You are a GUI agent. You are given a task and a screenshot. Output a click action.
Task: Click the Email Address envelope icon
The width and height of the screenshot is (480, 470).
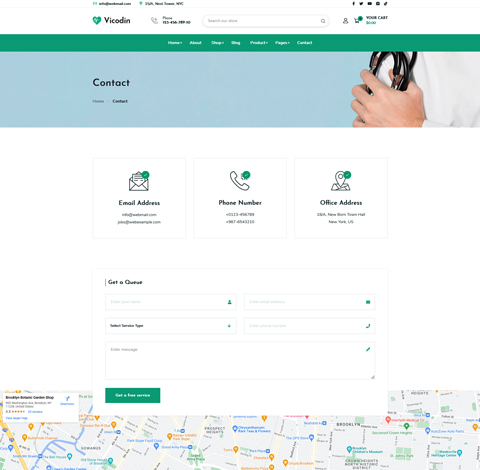point(139,181)
